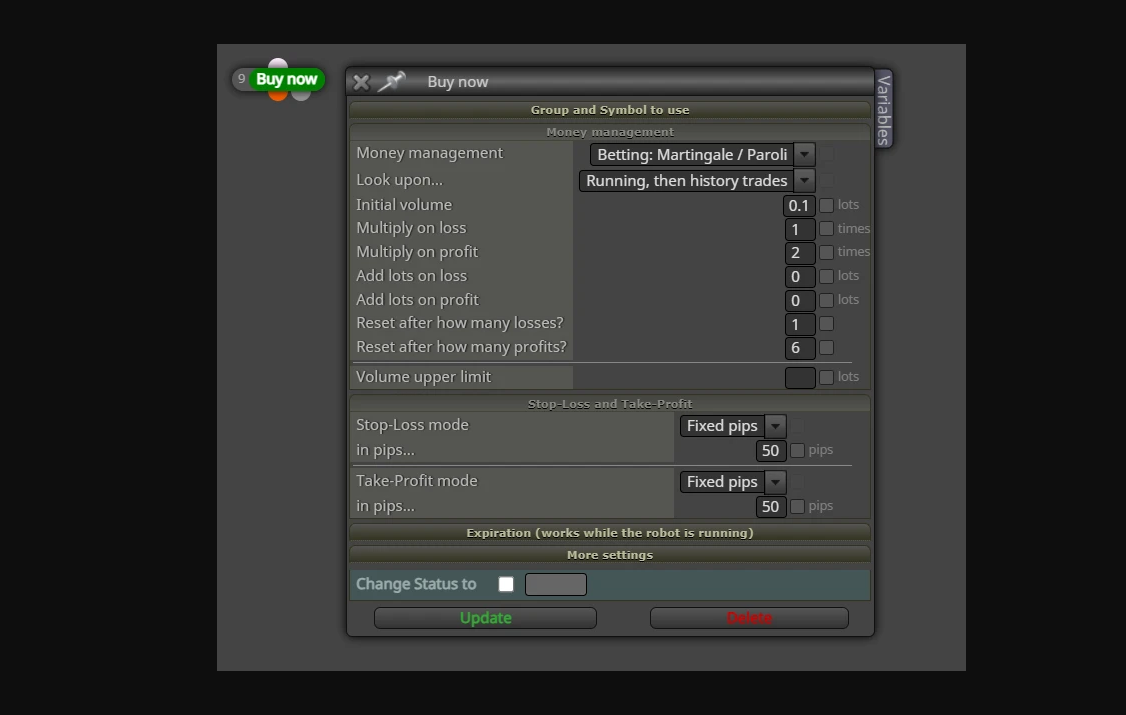The width and height of the screenshot is (1126, 715).
Task: Toggle Multiply on profit times checkbox
Action: coord(827,252)
